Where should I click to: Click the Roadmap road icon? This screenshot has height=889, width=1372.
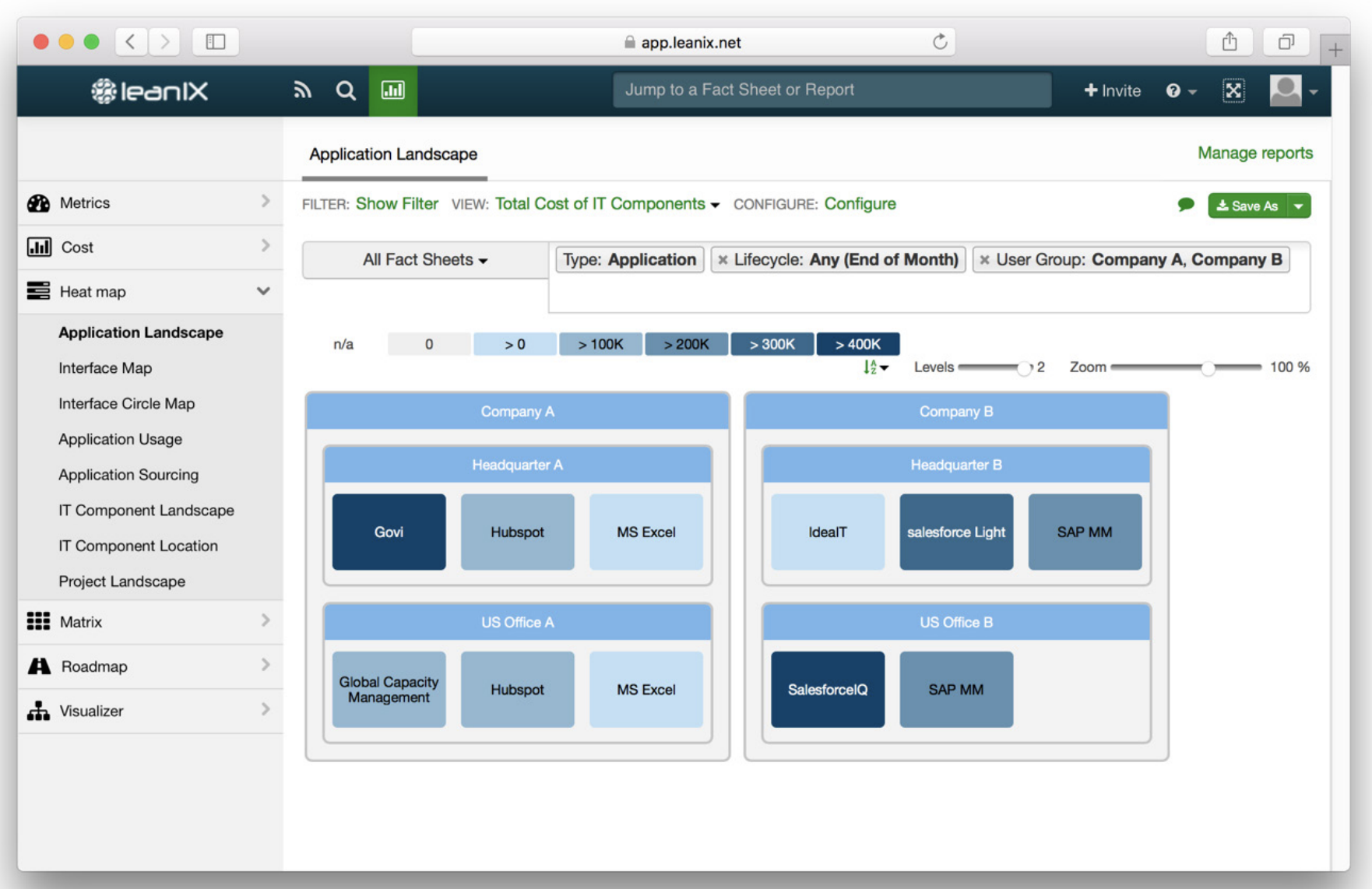pyautogui.click(x=39, y=666)
